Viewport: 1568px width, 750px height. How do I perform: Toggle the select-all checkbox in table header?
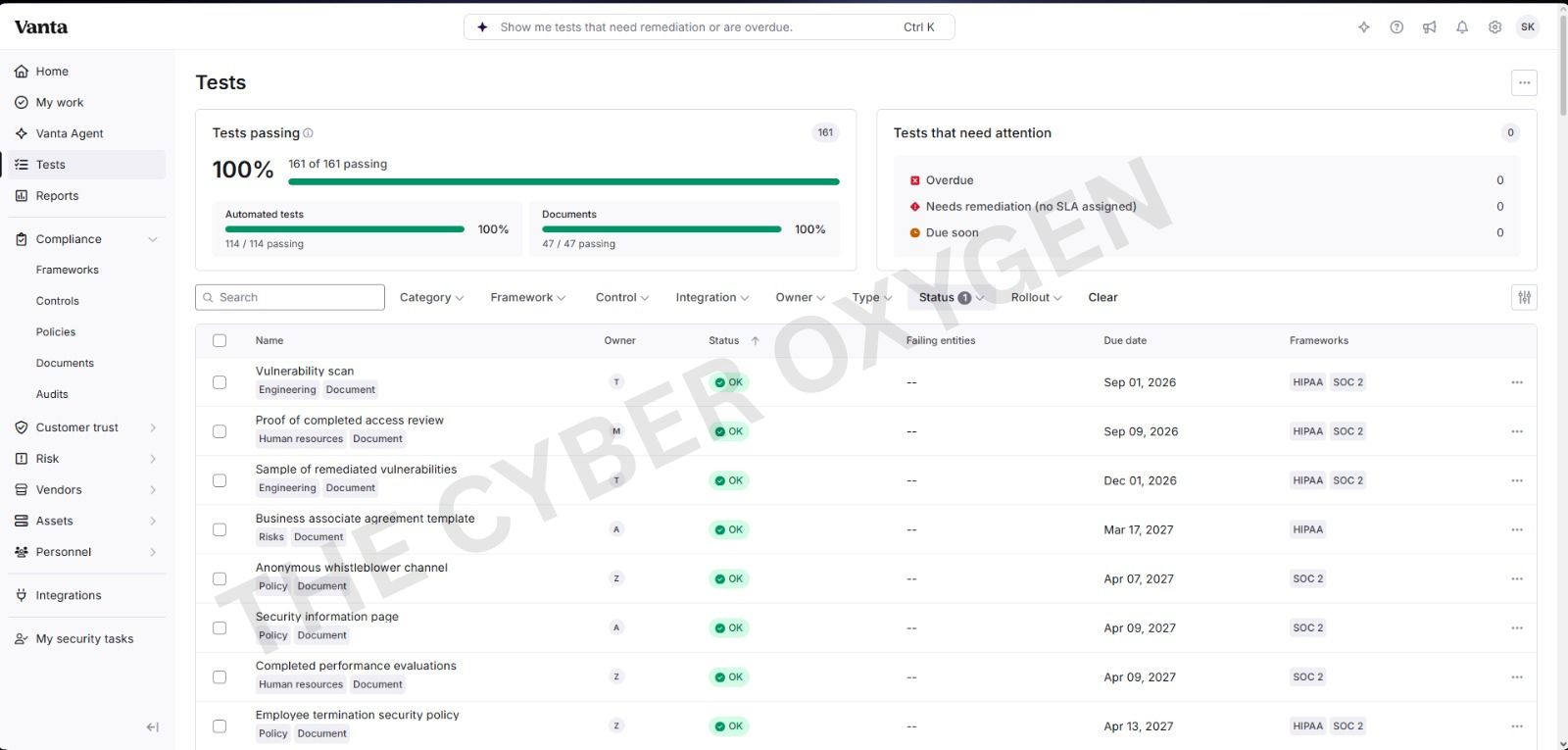click(x=220, y=341)
